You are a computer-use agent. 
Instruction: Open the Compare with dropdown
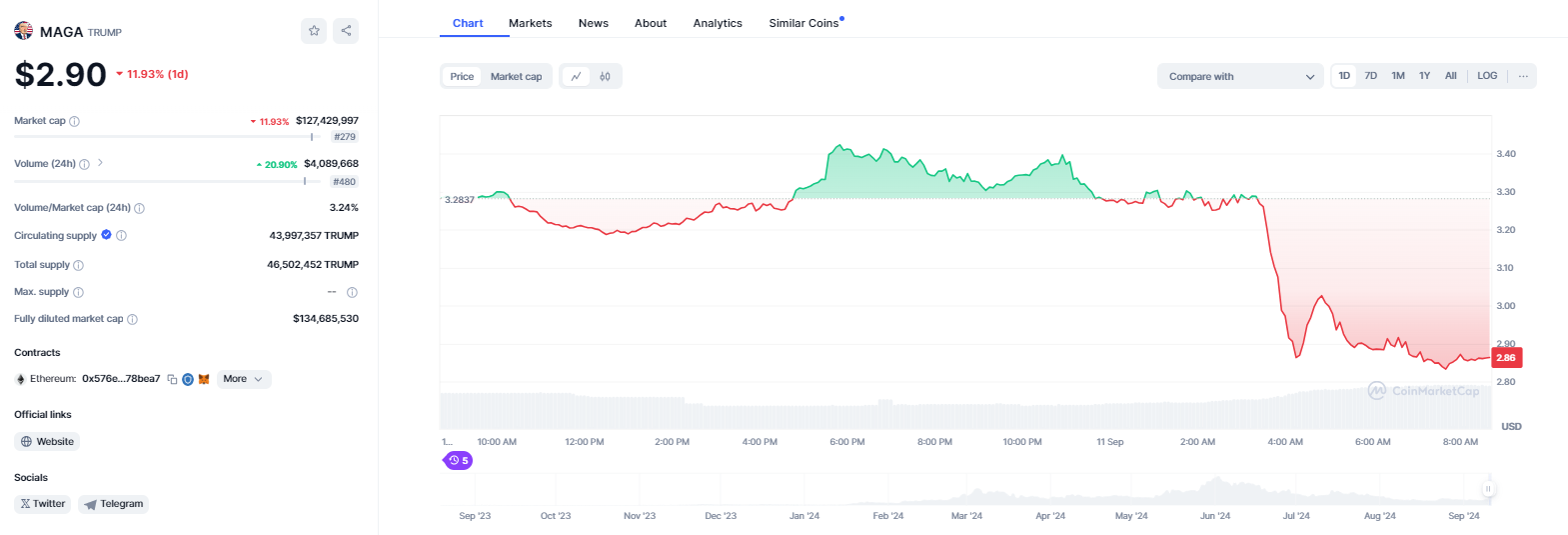[1240, 77]
